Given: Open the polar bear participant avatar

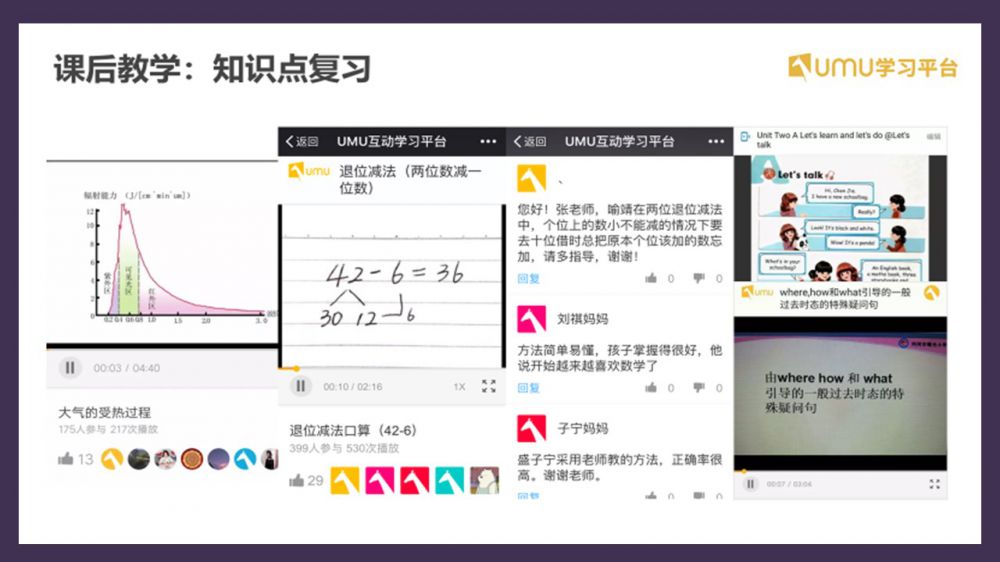Looking at the screenshot, I should pyautogui.click(x=484, y=481).
